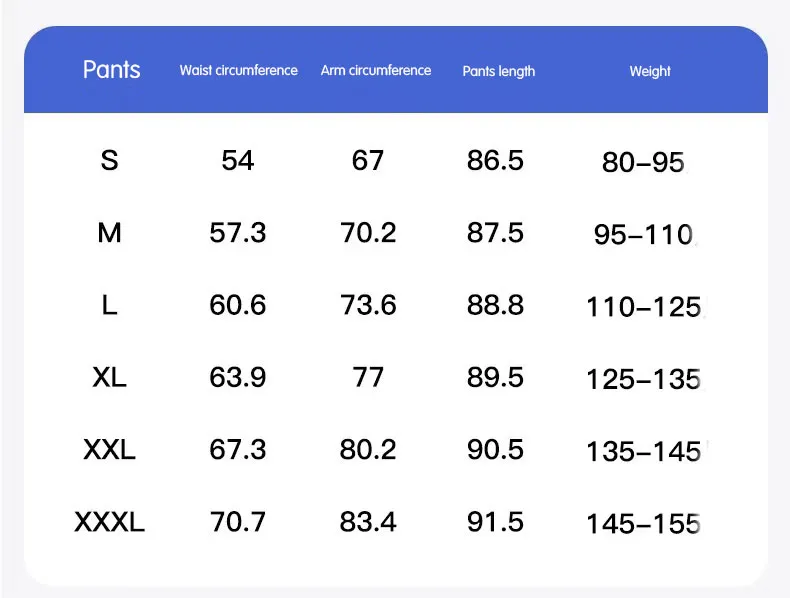Select the XXXL size label
Viewport: 790px width, 598px height.
pyautogui.click(x=109, y=522)
